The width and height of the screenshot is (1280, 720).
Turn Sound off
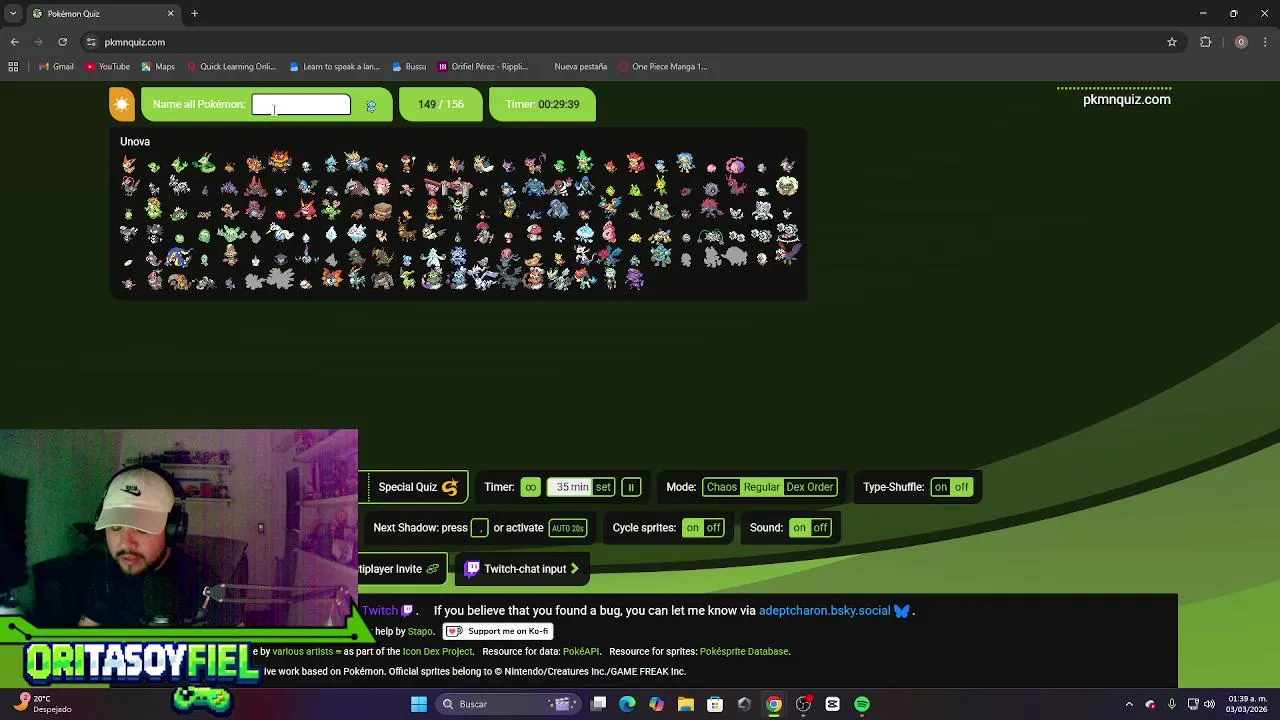click(x=820, y=528)
